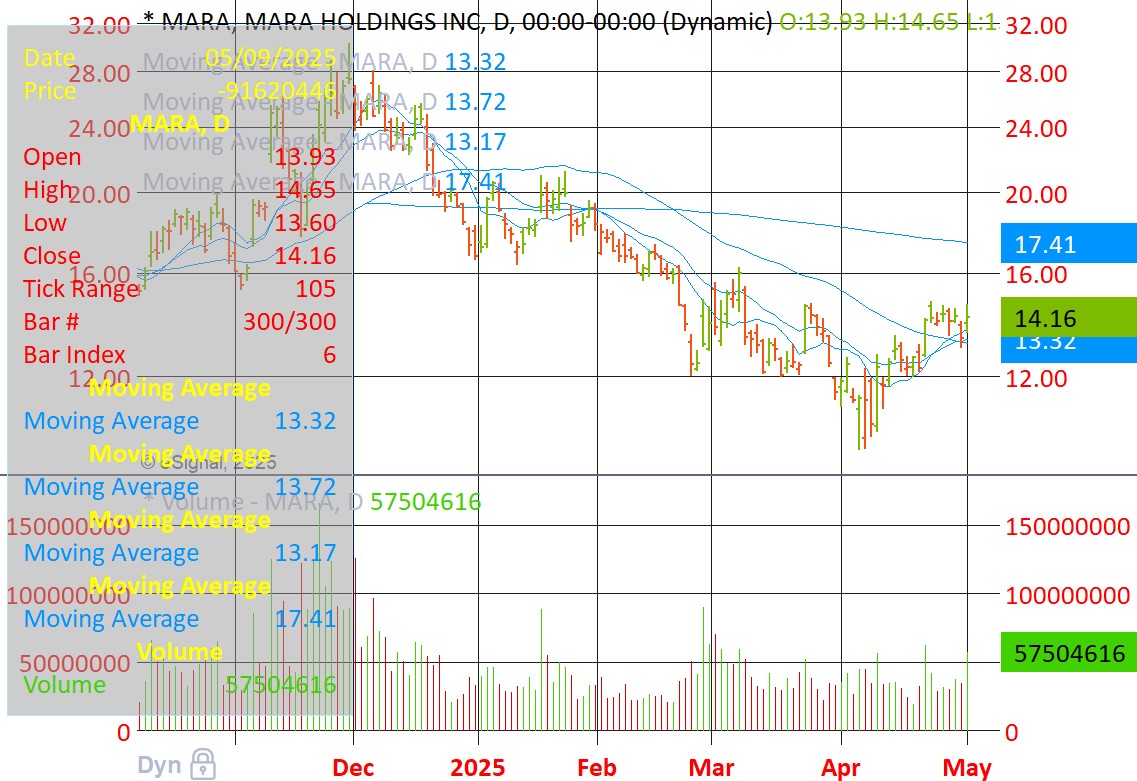The height and width of the screenshot is (781, 1137).
Task: Click the Price value -91620446
Action: (277, 90)
